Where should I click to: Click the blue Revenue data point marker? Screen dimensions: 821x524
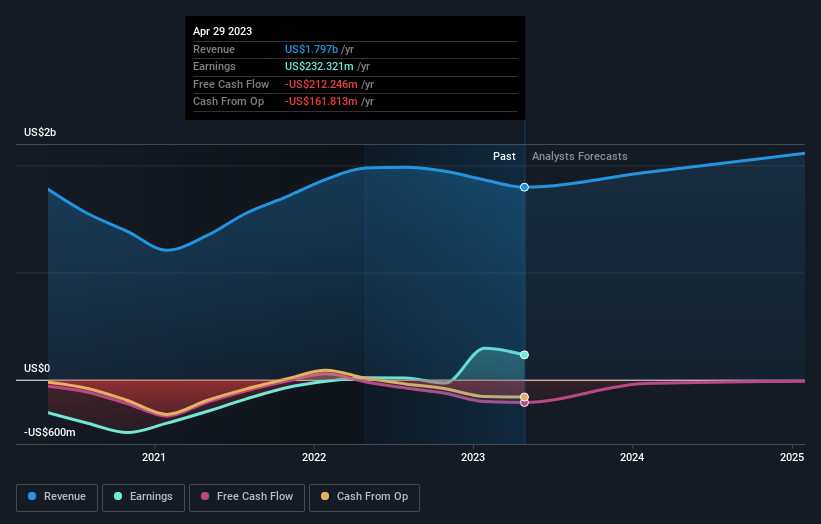[x=524, y=187]
